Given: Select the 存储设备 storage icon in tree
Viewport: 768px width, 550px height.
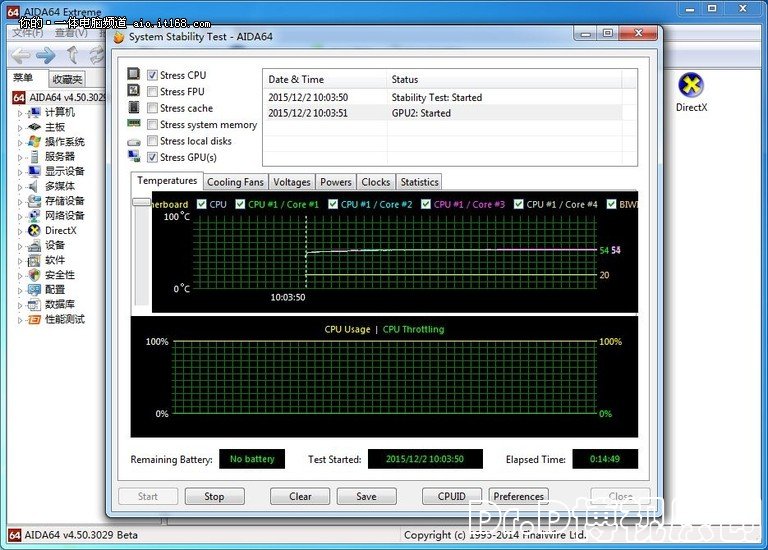Looking at the screenshot, I should pos(34,201).
